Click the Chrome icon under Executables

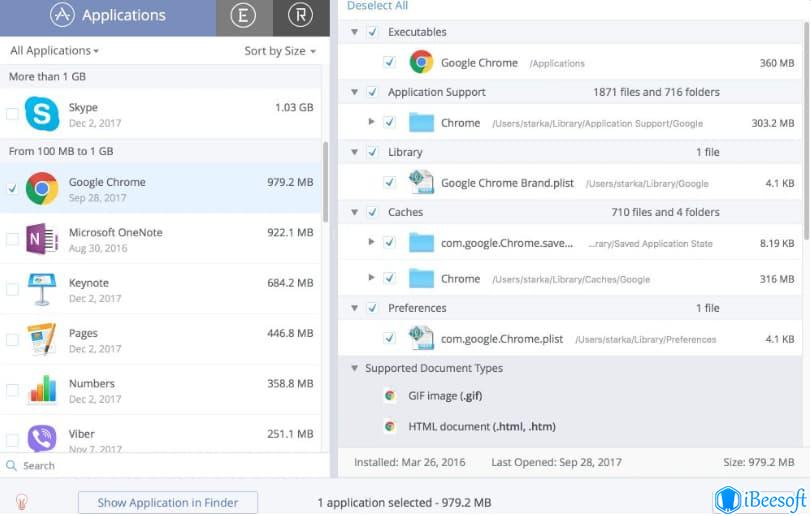coord(421,63)
